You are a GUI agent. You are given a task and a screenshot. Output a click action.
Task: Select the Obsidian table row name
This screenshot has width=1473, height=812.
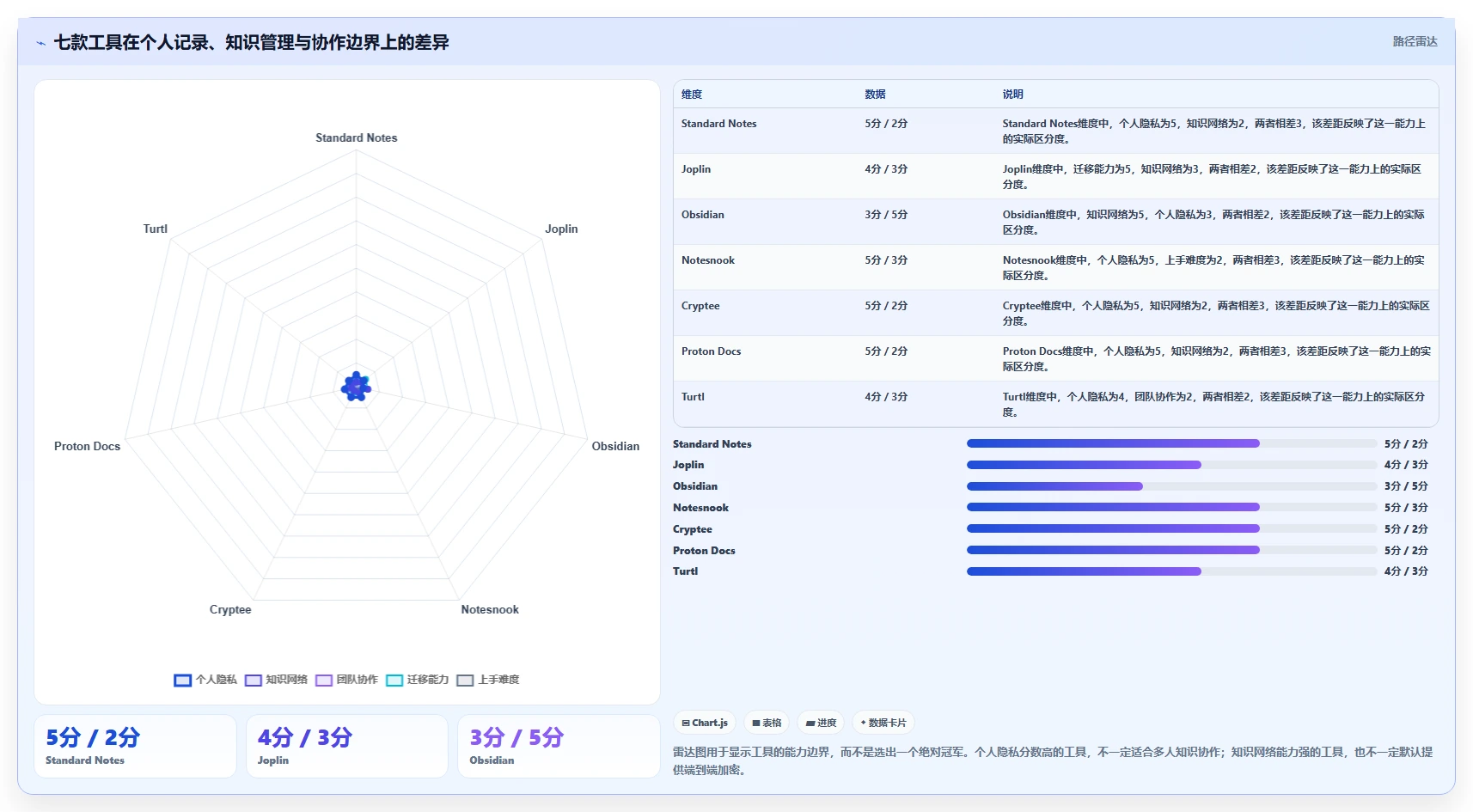703,215
